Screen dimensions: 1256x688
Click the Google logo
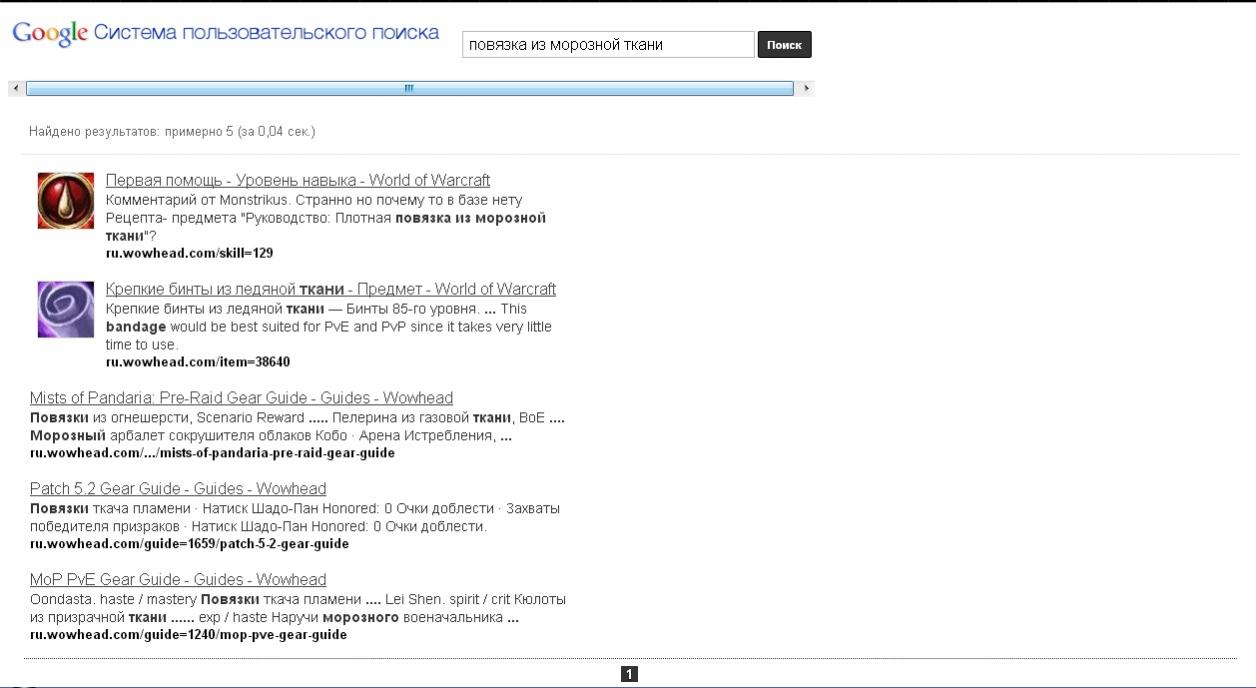coord(50,33)
